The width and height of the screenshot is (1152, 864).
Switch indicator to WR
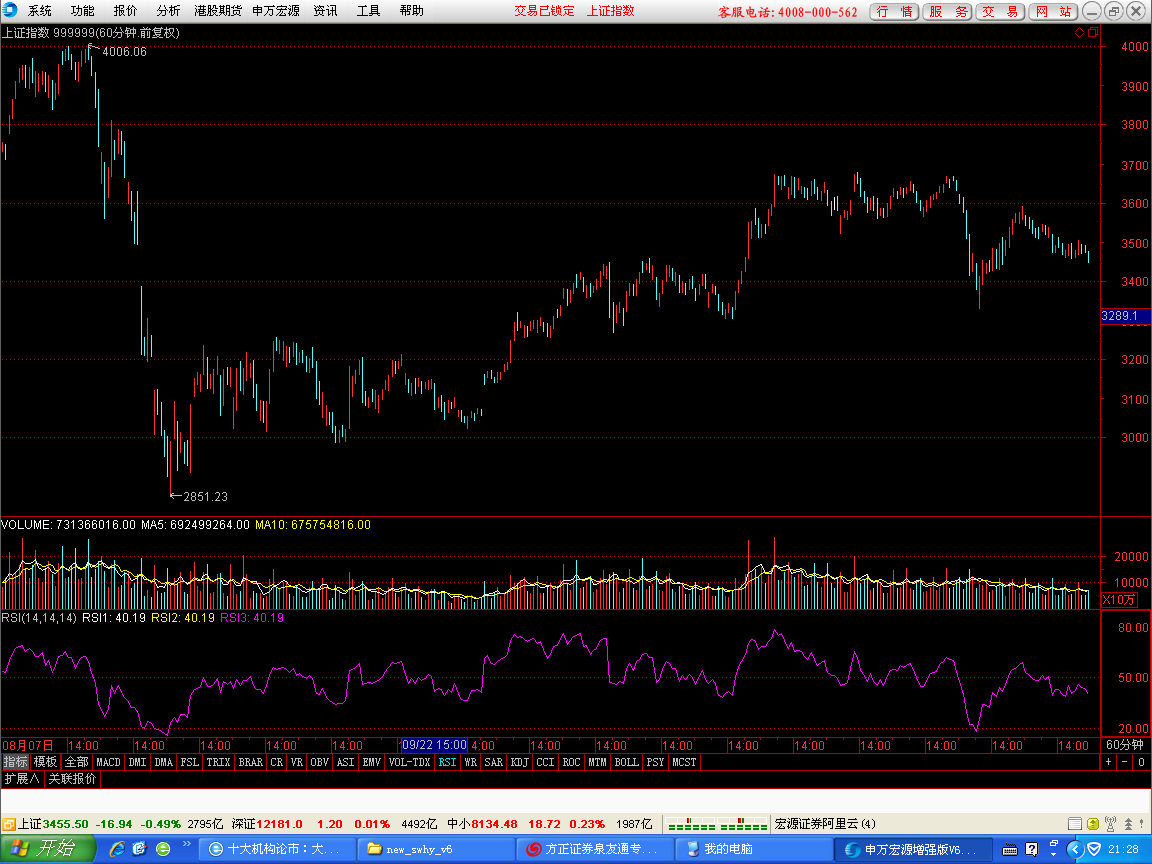471,762
